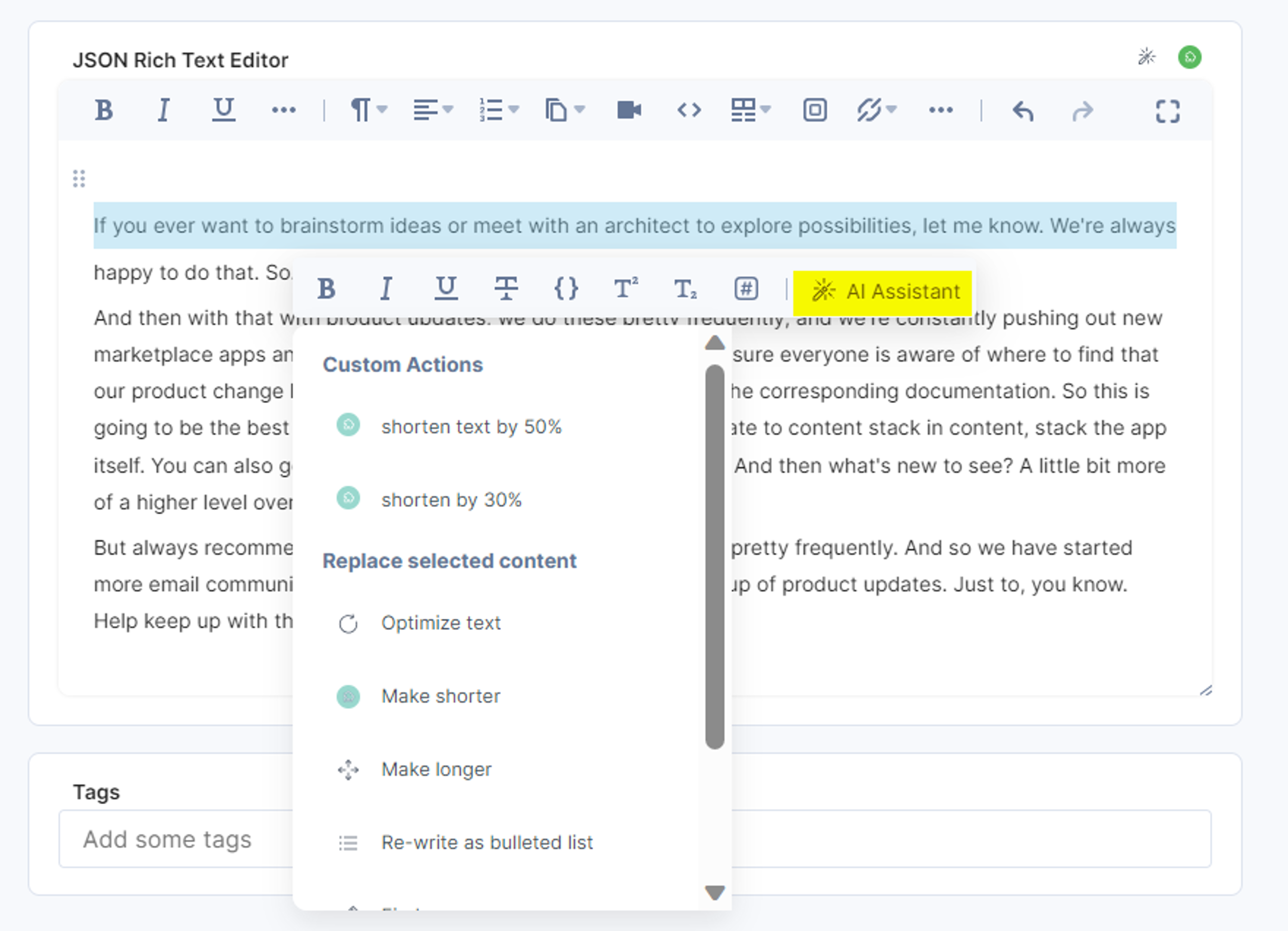This screenshot has width=1288, height=931.
Task: Toggle underline in floating toolbar
Action: pos(446,288)
